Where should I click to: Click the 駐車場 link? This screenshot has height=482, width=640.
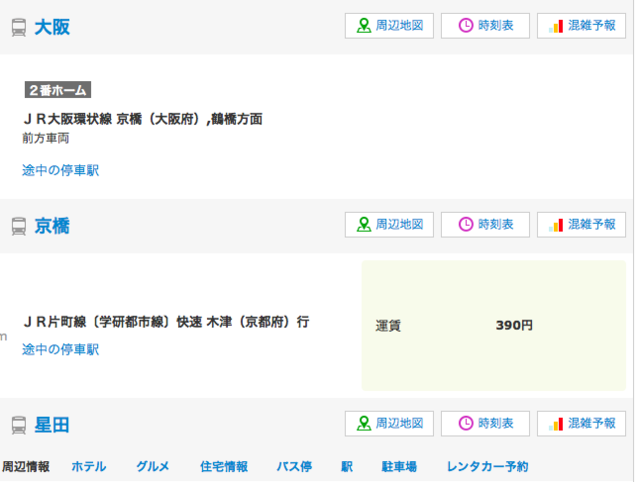(x=399, y=466)
